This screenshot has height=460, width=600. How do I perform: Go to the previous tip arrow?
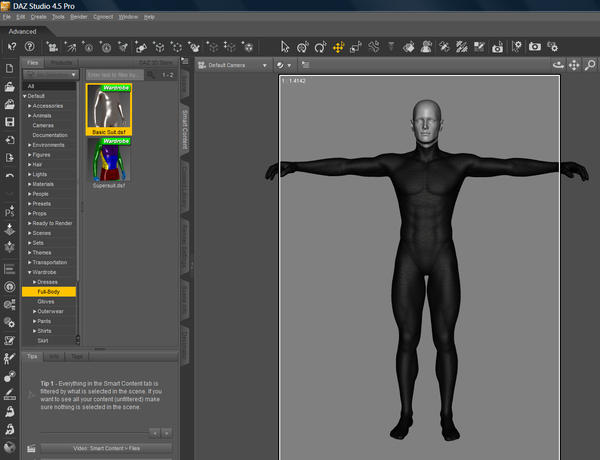155,433
